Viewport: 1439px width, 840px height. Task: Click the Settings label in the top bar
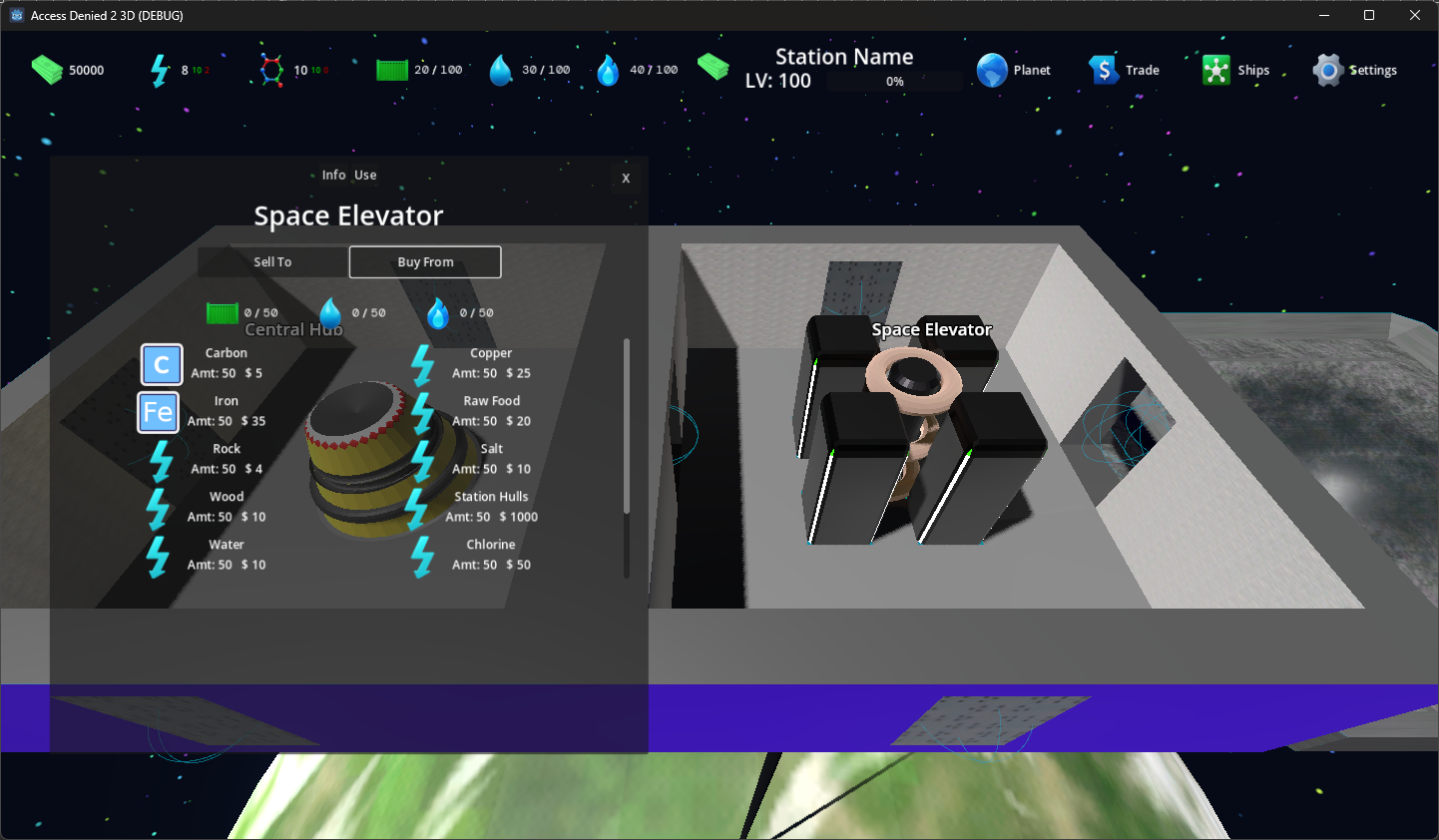(x=1373, y=71)
